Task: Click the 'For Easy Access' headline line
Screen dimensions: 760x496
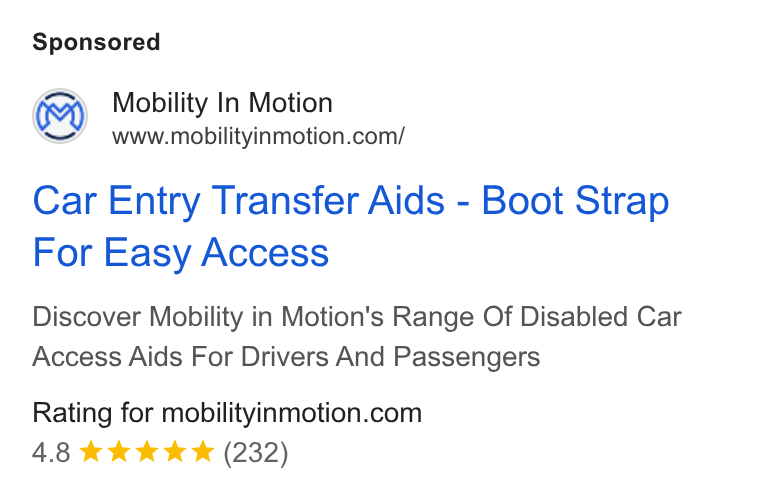Action: 181,253
